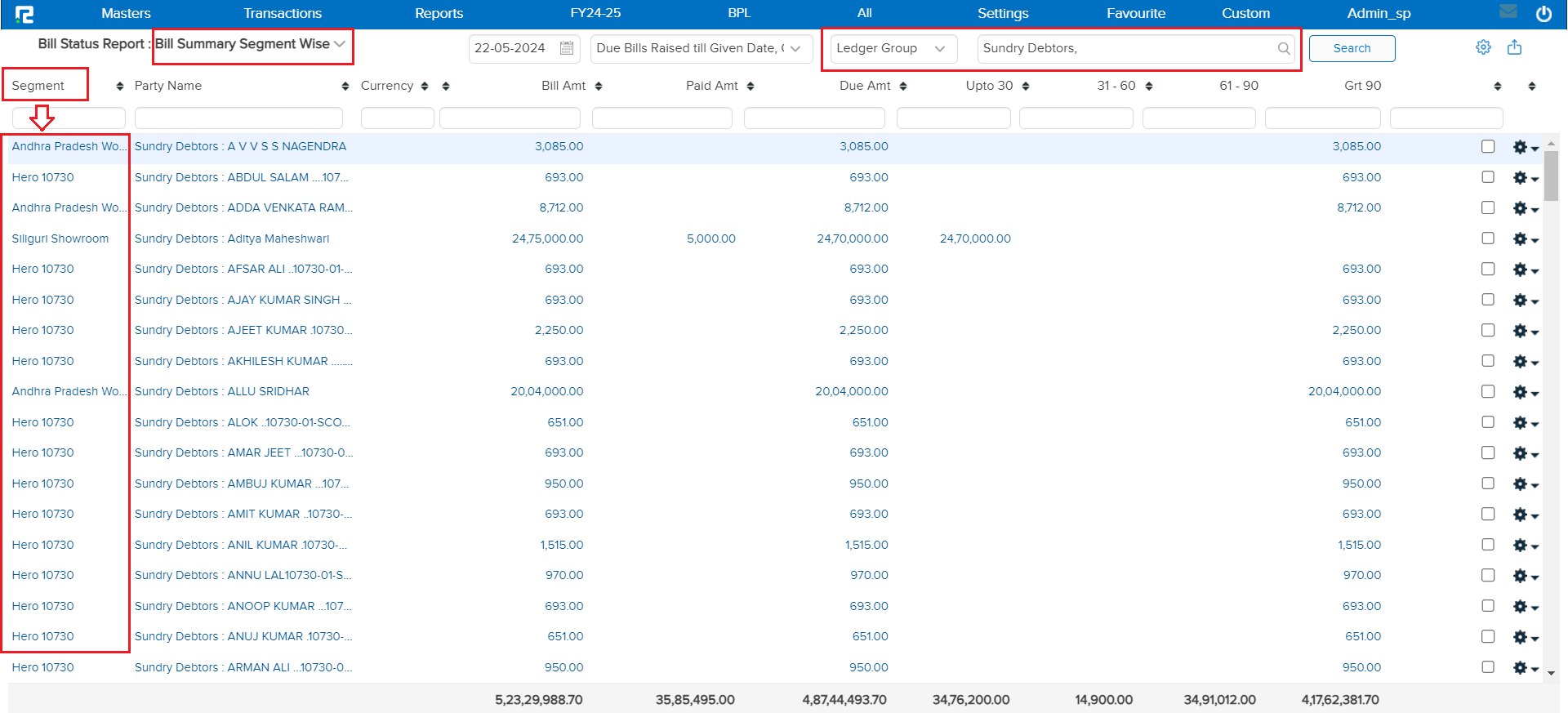1568x713 pixels.
Task: Open the Transactions menu
Action: pos(283,13)
